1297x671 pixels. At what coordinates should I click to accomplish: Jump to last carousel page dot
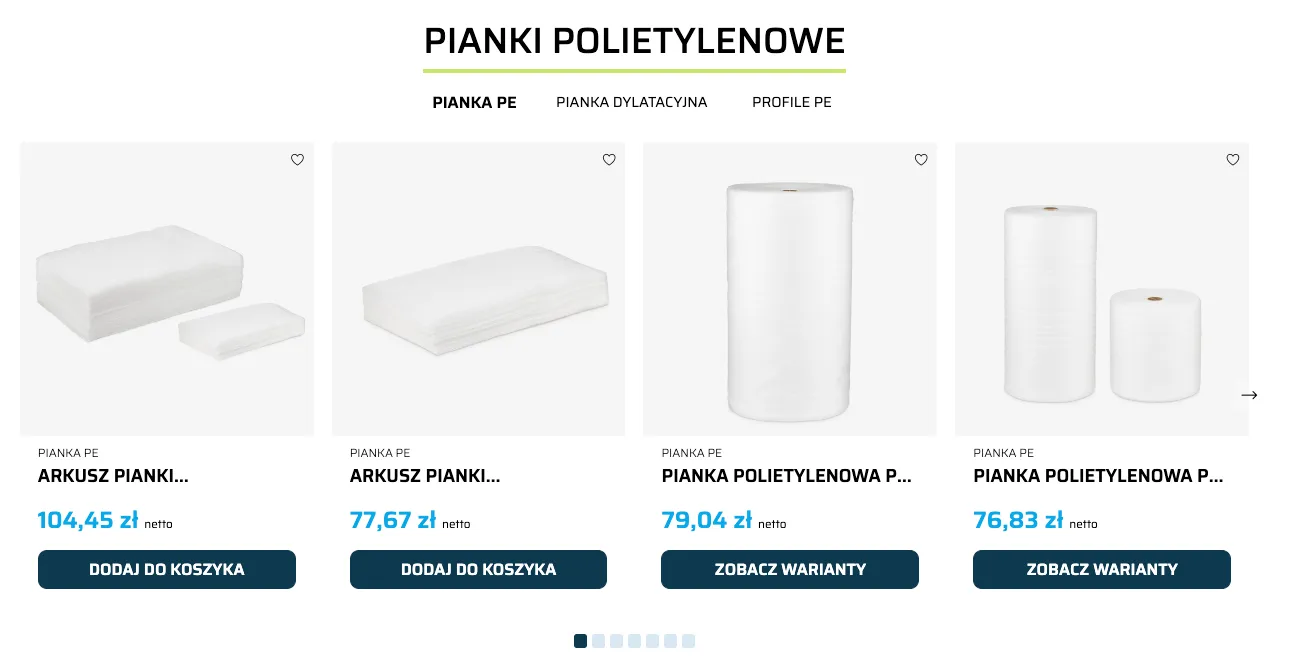[x=689, y=641]
